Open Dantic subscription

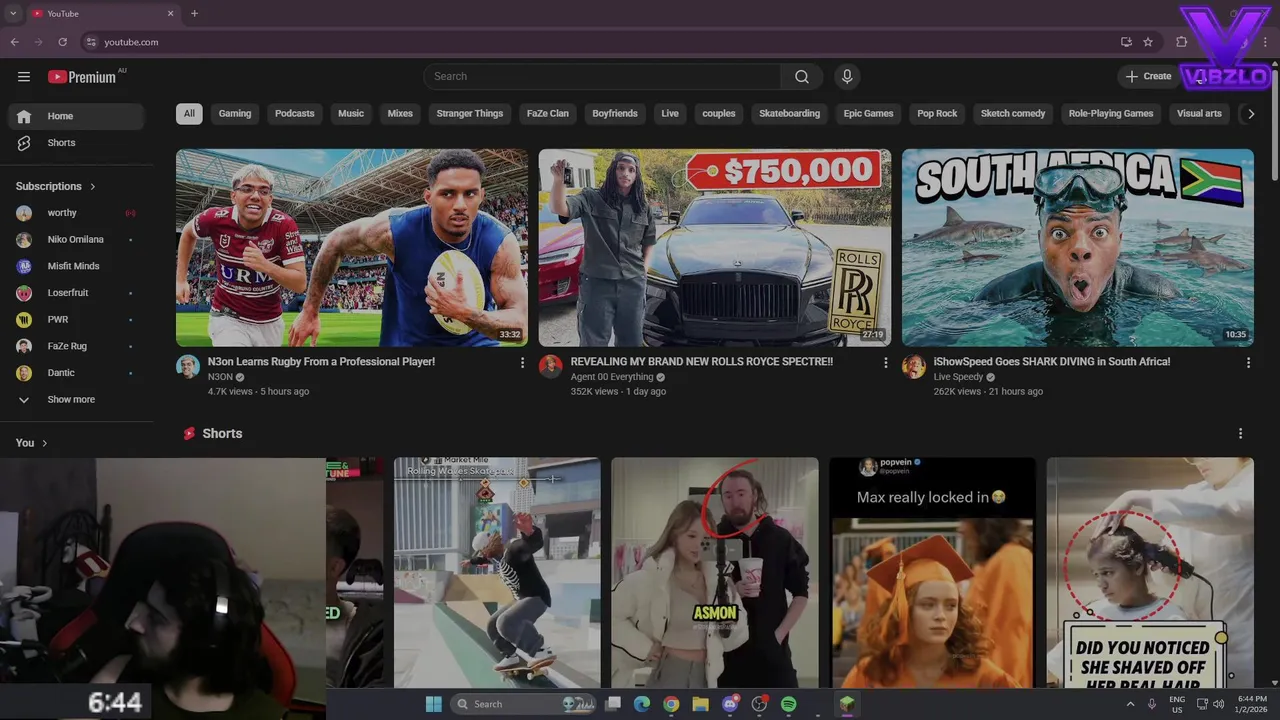[x=76, y=373]
